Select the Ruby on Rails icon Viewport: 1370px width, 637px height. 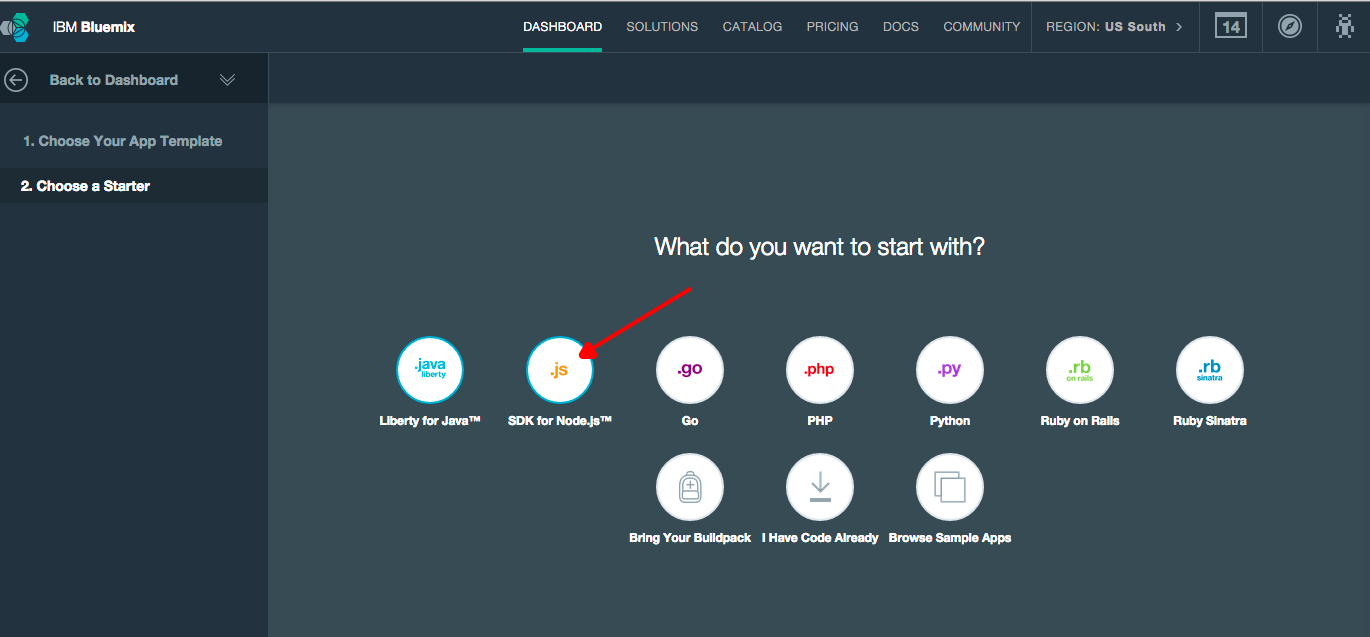pyautogui.click(x=1080, y=370)
